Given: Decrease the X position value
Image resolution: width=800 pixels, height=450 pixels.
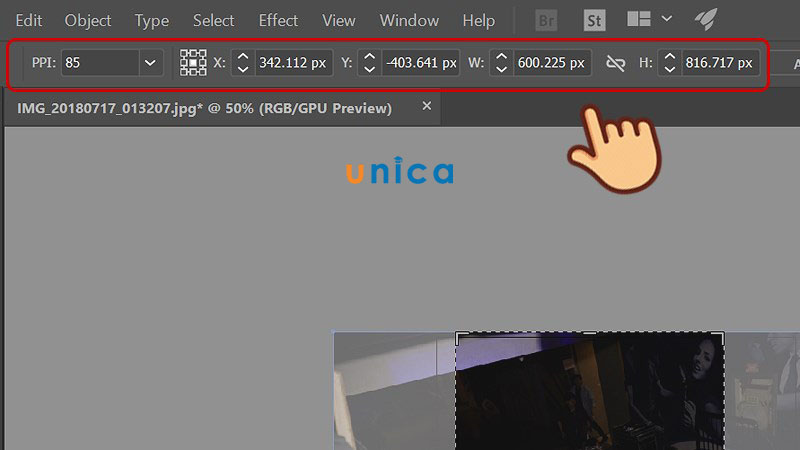Looking at the screenshot, I should [x=243, y=69].
